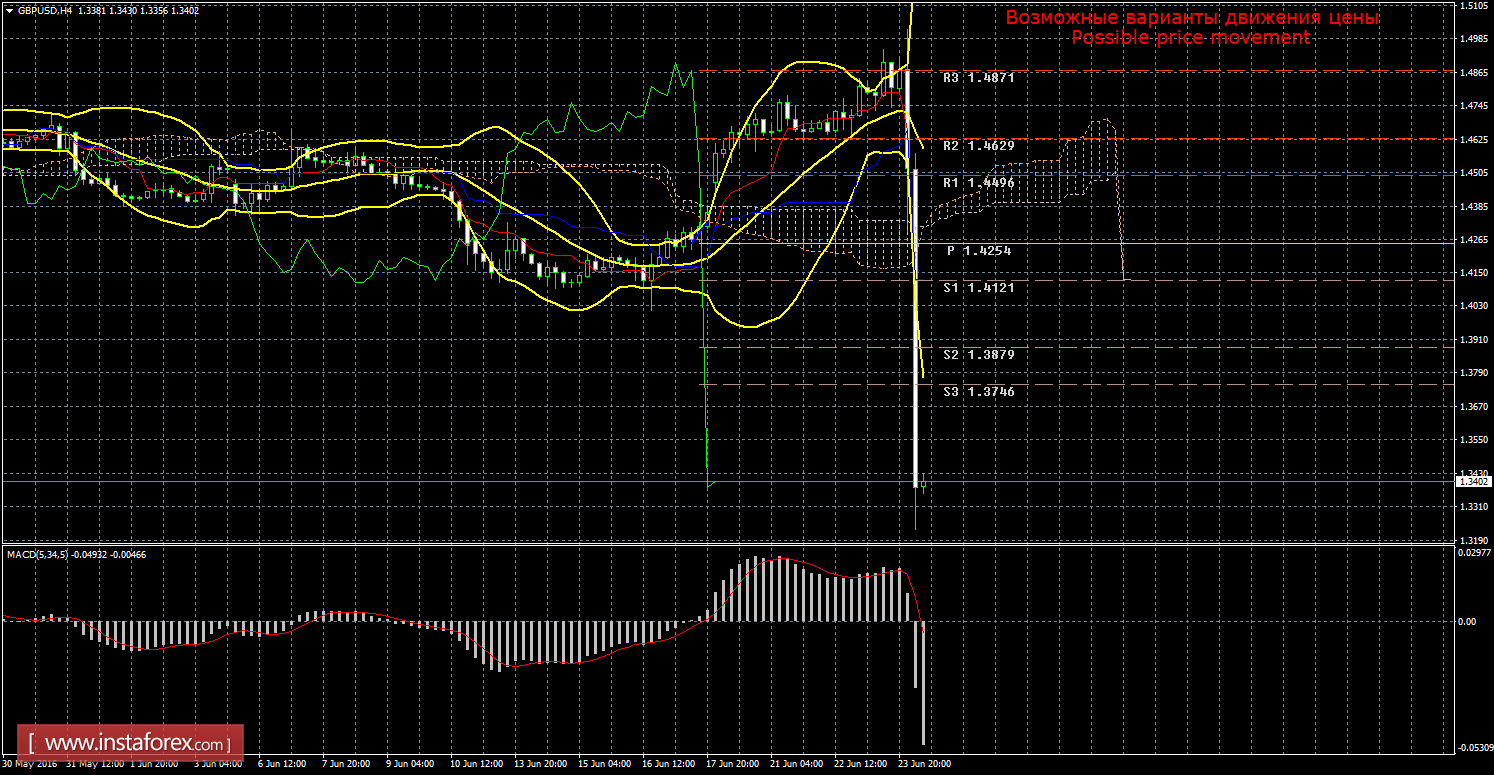Click the current price tag 1.3402
Image resolution: width=1494 pixels, height=775 pixels.
click(x=1473, y=482)
